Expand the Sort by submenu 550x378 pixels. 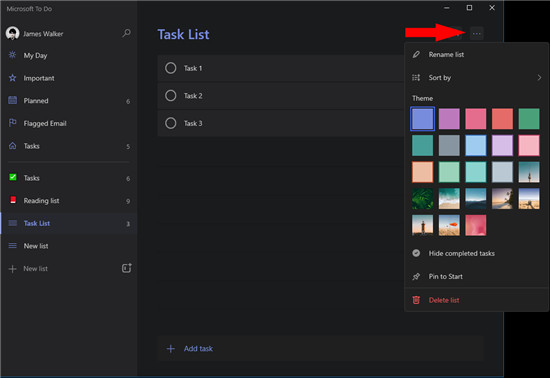click(x=476, y=78)
